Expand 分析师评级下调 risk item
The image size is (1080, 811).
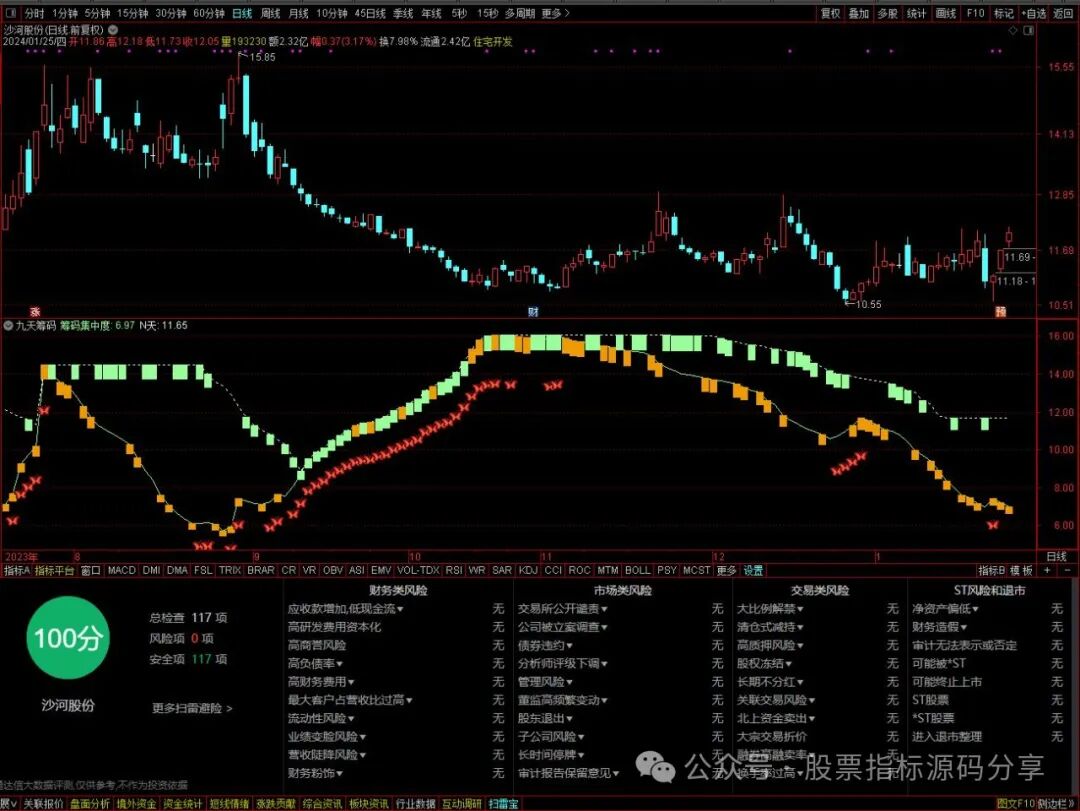pos(563,664)
